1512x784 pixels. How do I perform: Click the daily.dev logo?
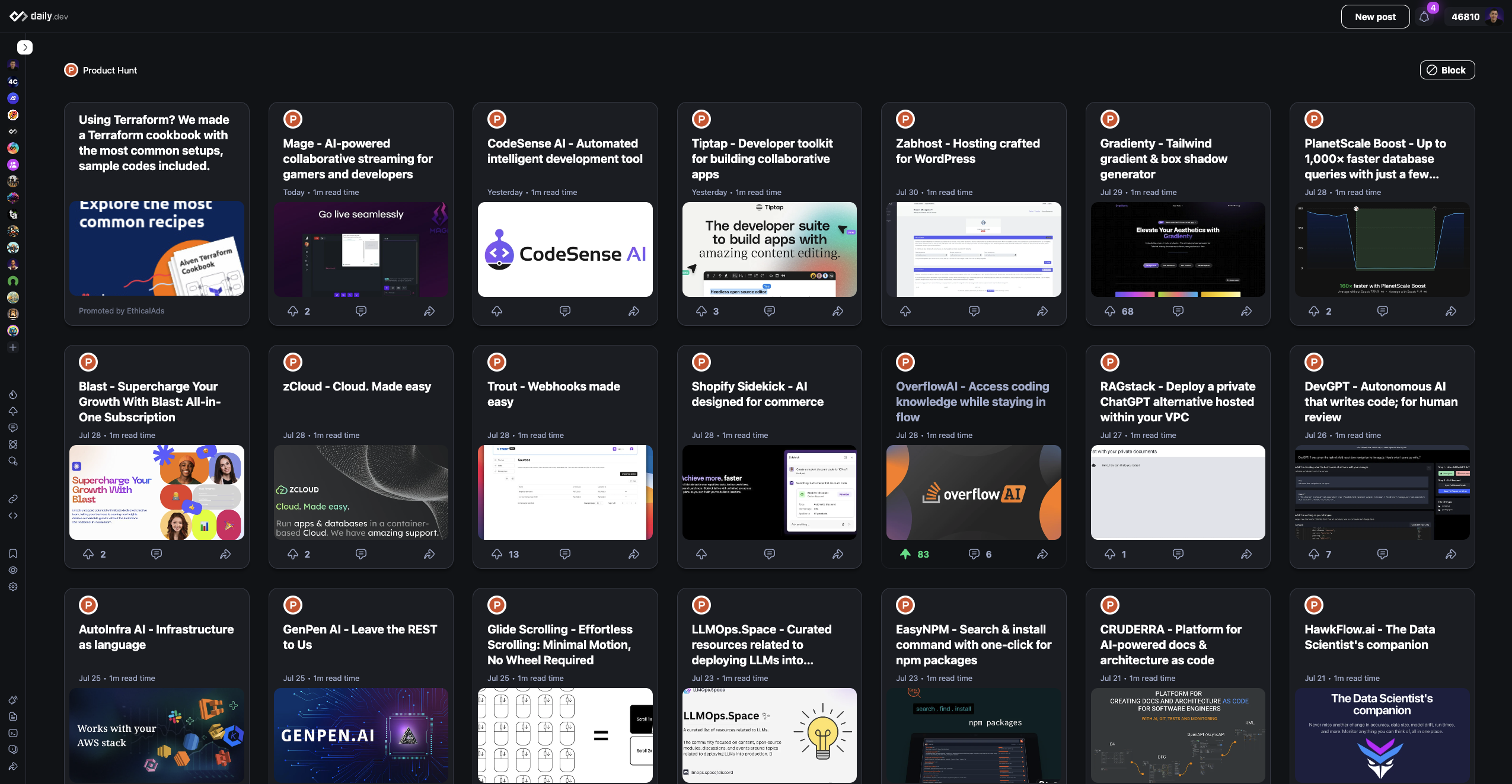click(x=39, y=16)
